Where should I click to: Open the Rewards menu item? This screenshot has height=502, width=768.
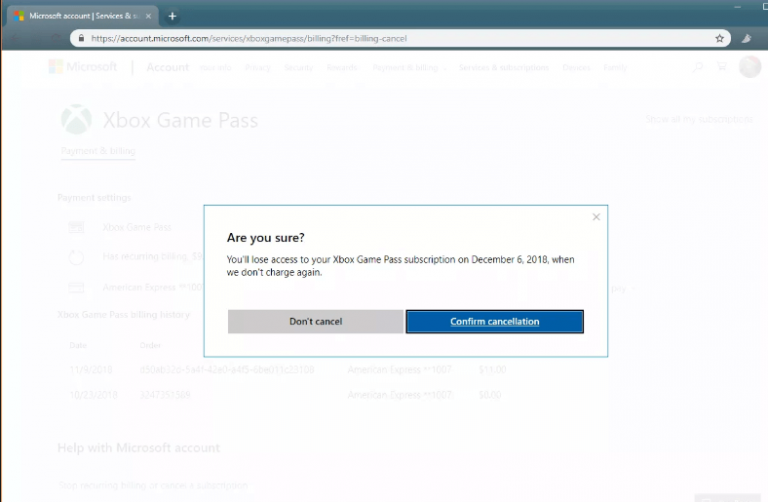click(342, 68)
